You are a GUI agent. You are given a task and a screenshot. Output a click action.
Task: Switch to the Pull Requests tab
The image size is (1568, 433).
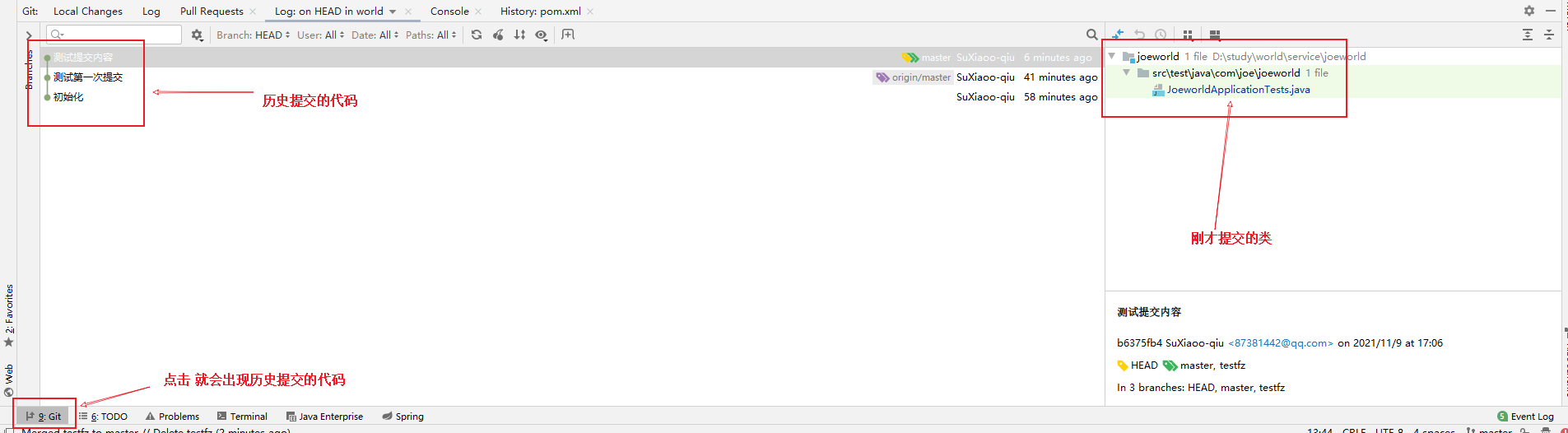tap(212, 11)
